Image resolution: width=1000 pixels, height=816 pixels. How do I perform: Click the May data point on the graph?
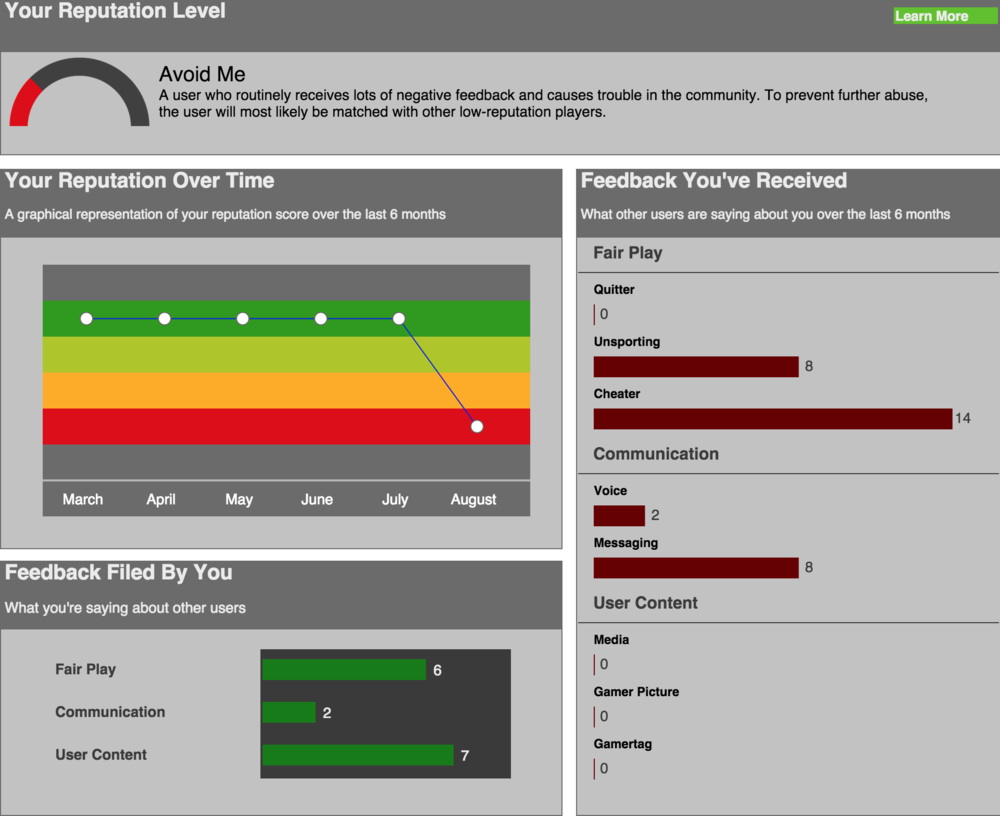tap(243, 319)
